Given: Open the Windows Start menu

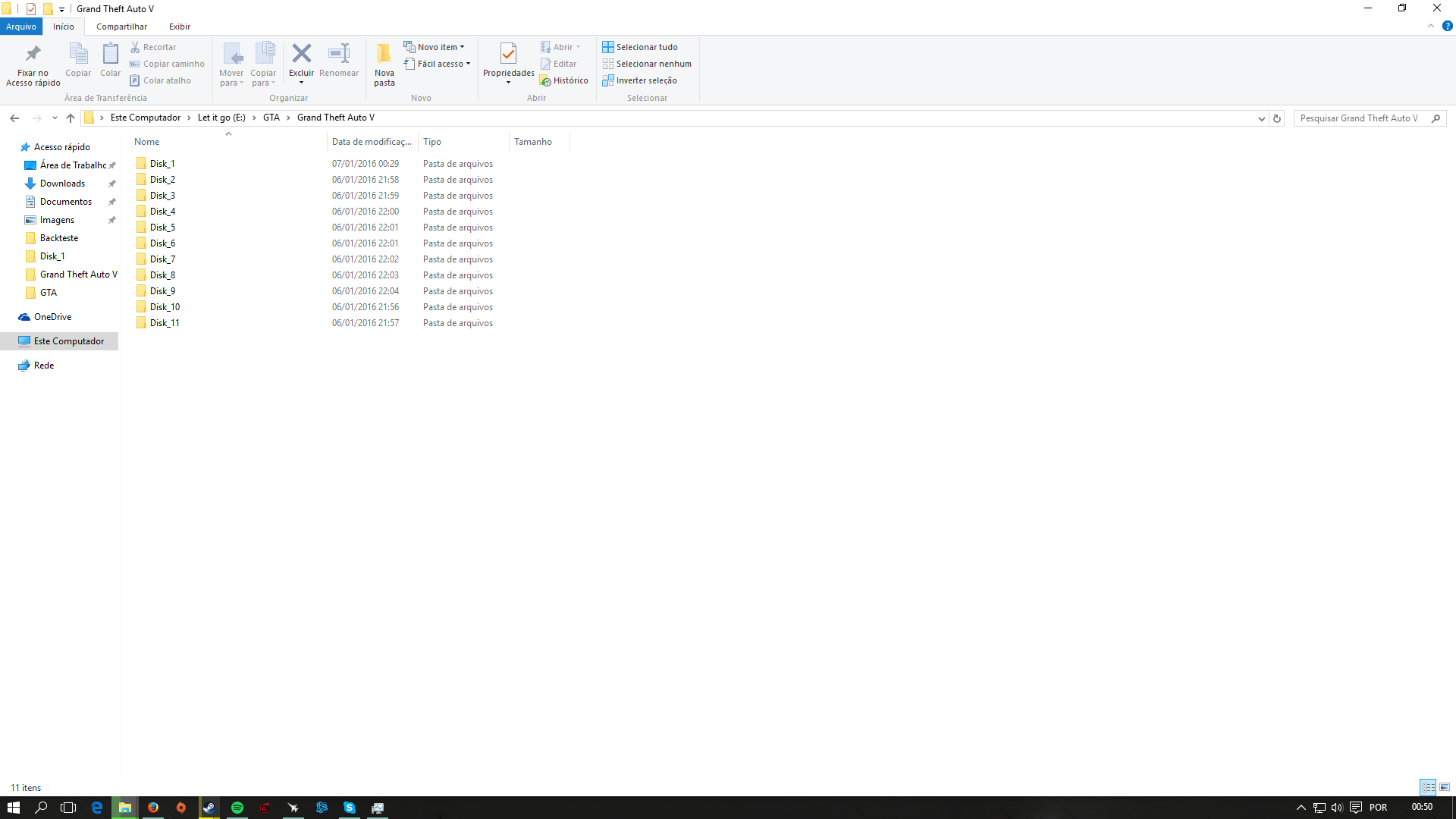Looking at the screenshot, I should [14, 808].
